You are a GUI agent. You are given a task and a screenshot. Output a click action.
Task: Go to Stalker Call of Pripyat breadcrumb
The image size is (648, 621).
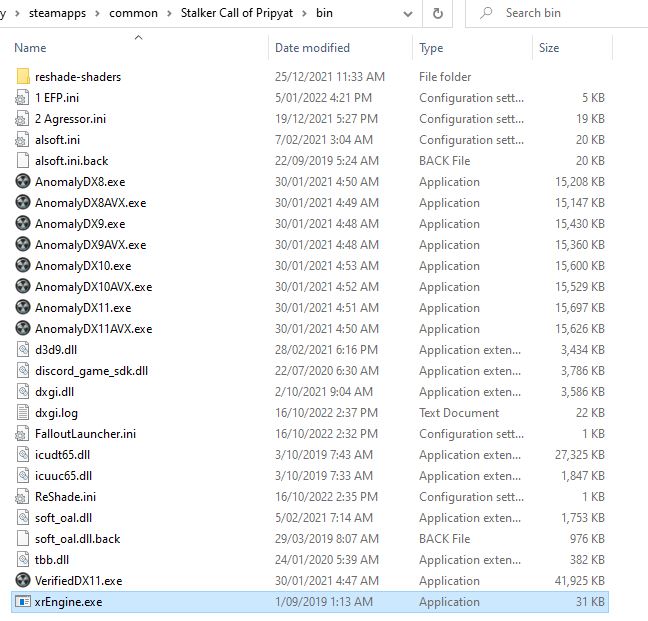point(237,13)
